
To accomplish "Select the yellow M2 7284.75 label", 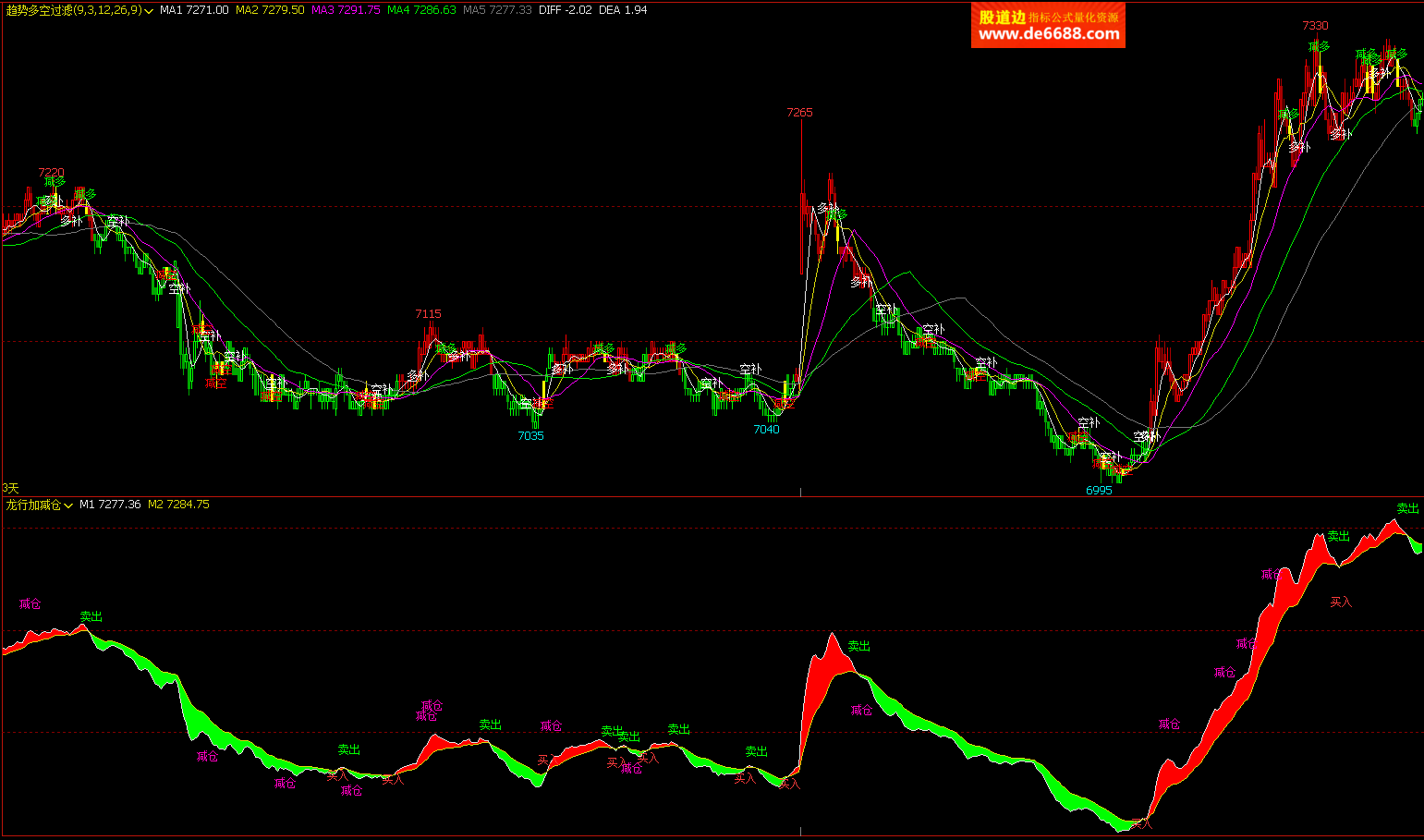I will click(178, 505).
